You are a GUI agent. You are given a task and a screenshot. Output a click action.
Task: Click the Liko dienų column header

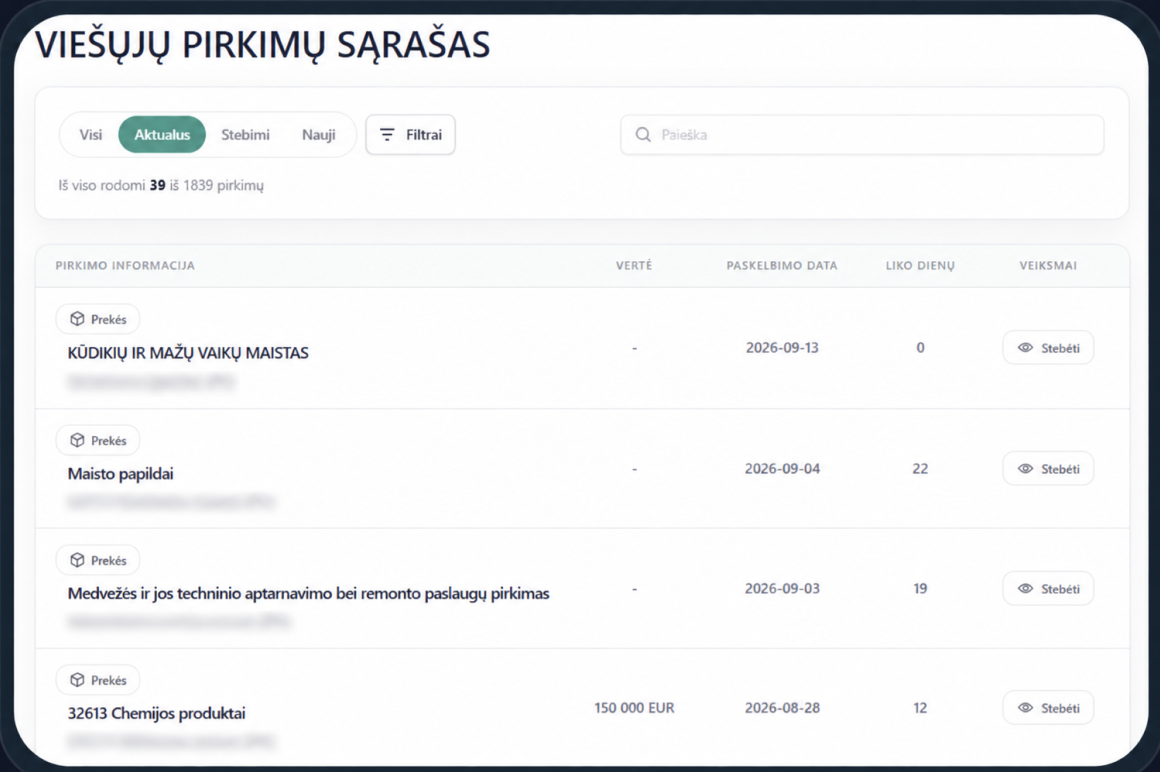pos(920,265)
